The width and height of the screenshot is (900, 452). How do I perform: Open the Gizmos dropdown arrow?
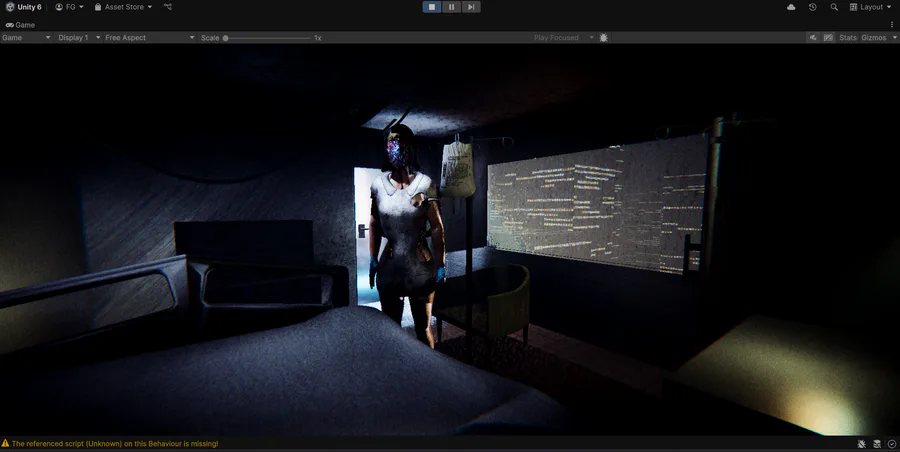(x=894, y=37)
